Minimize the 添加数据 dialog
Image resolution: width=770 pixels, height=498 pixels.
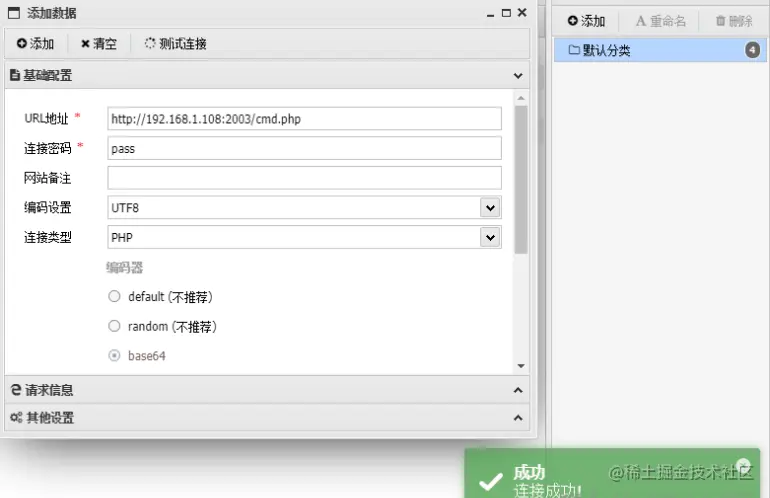point(490,13)
